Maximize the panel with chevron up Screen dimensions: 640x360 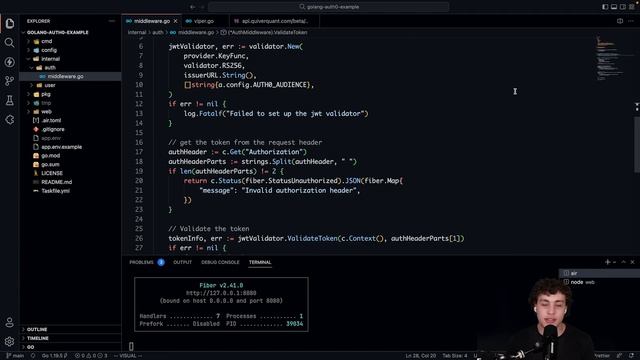623,262
